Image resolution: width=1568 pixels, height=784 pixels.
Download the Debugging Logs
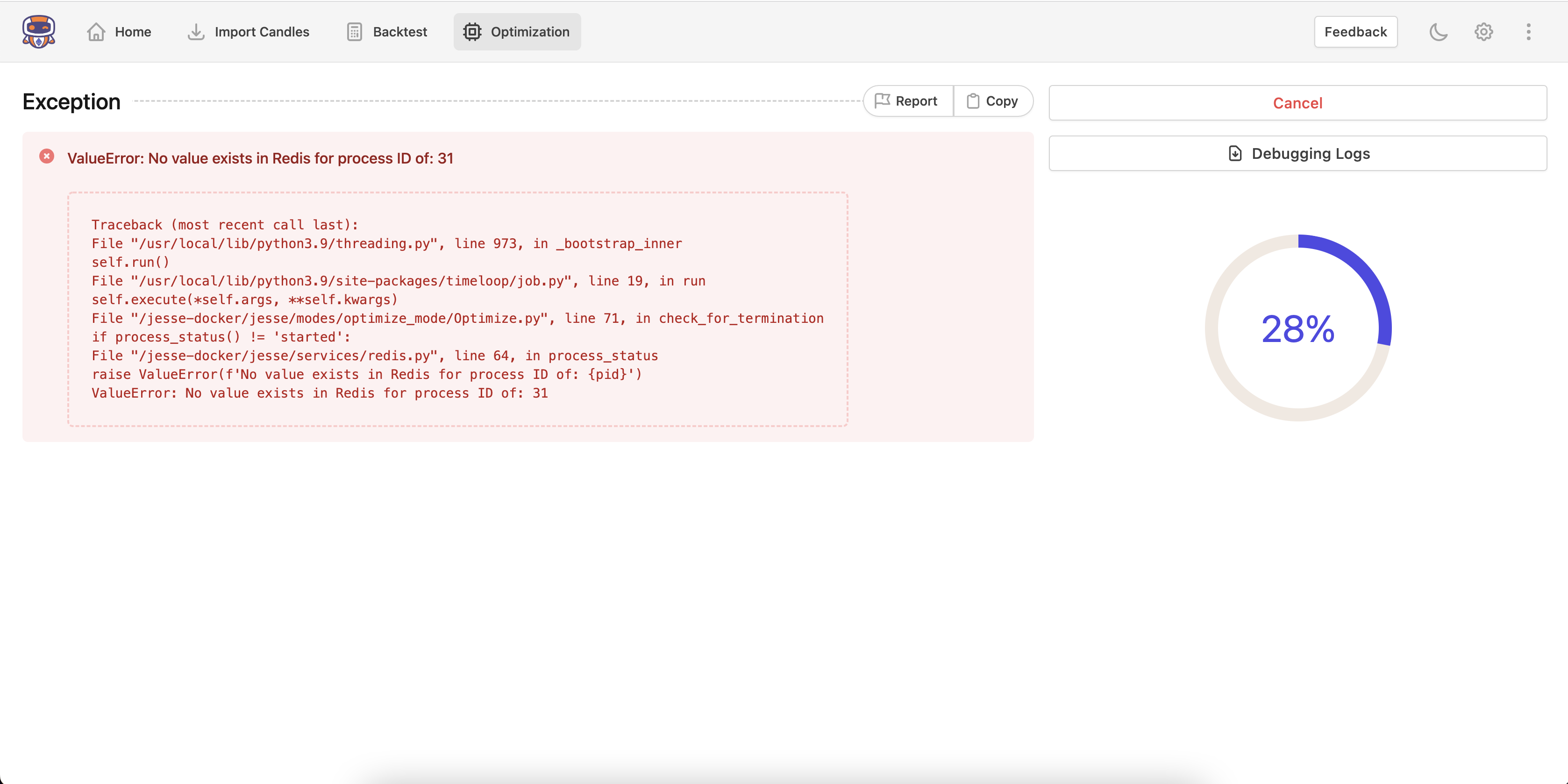click(x=1297, y=153)
